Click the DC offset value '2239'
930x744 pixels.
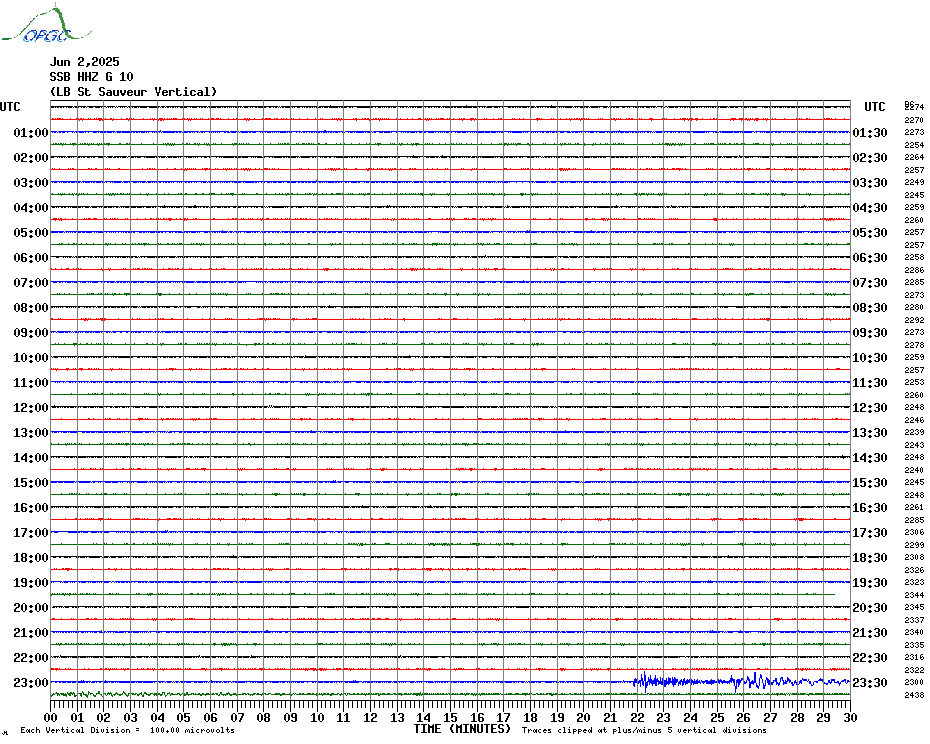[x=914, y=433]
